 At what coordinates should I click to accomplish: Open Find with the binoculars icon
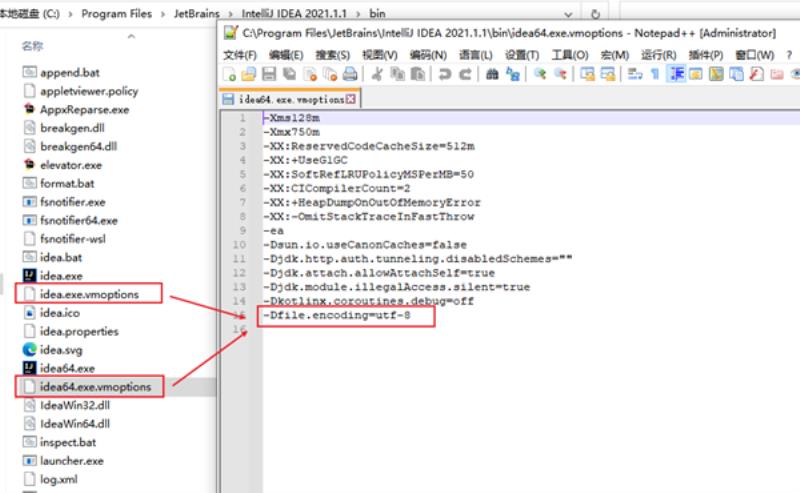point(492,74)
